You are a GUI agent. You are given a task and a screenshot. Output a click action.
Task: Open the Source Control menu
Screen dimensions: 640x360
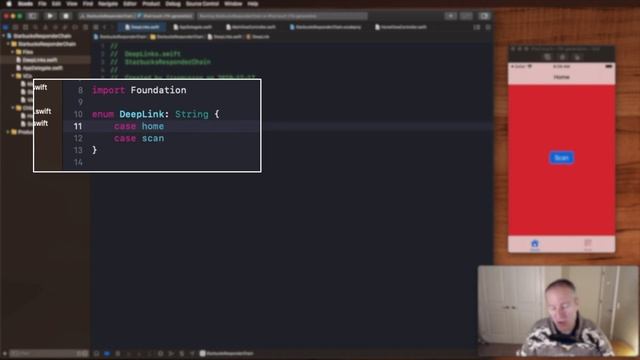(x=202, y=4)
